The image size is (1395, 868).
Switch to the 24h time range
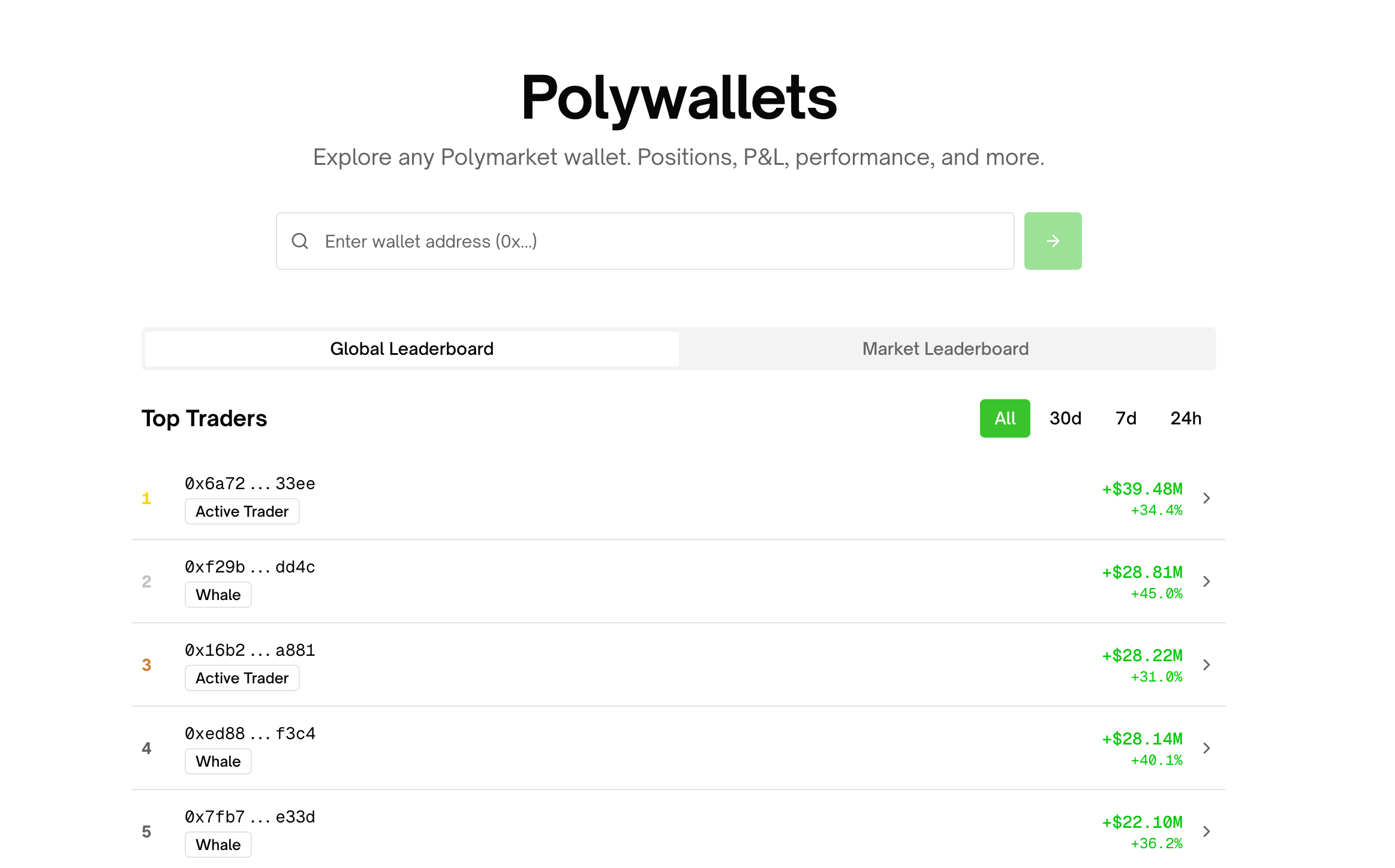[1186, 418]
